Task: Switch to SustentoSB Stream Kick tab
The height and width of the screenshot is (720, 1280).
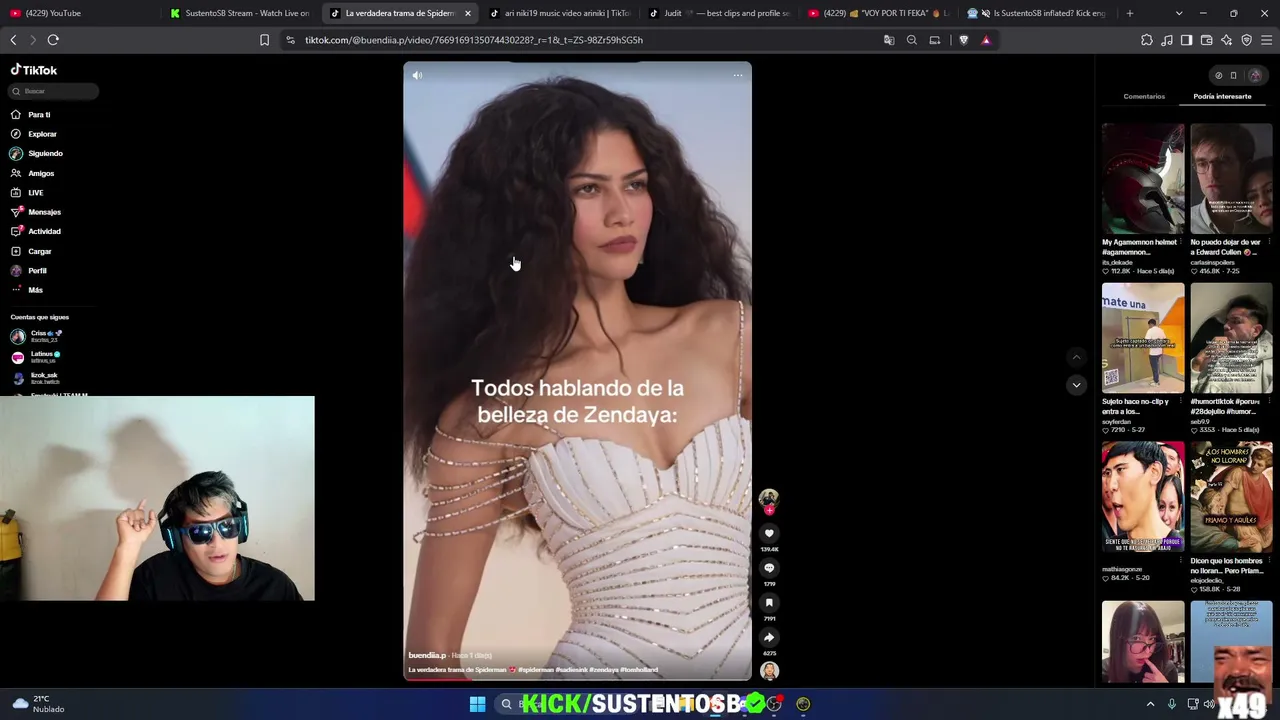Action: 240,13
